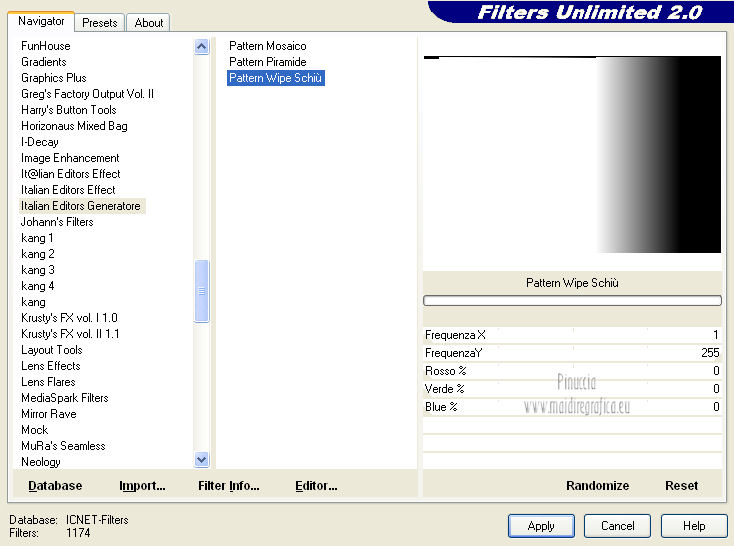Image resolution: width=734 pixels, height=546 pixels.
Task: Select Krusty's FX vol. I 1.0
Action: coord(69,317)
